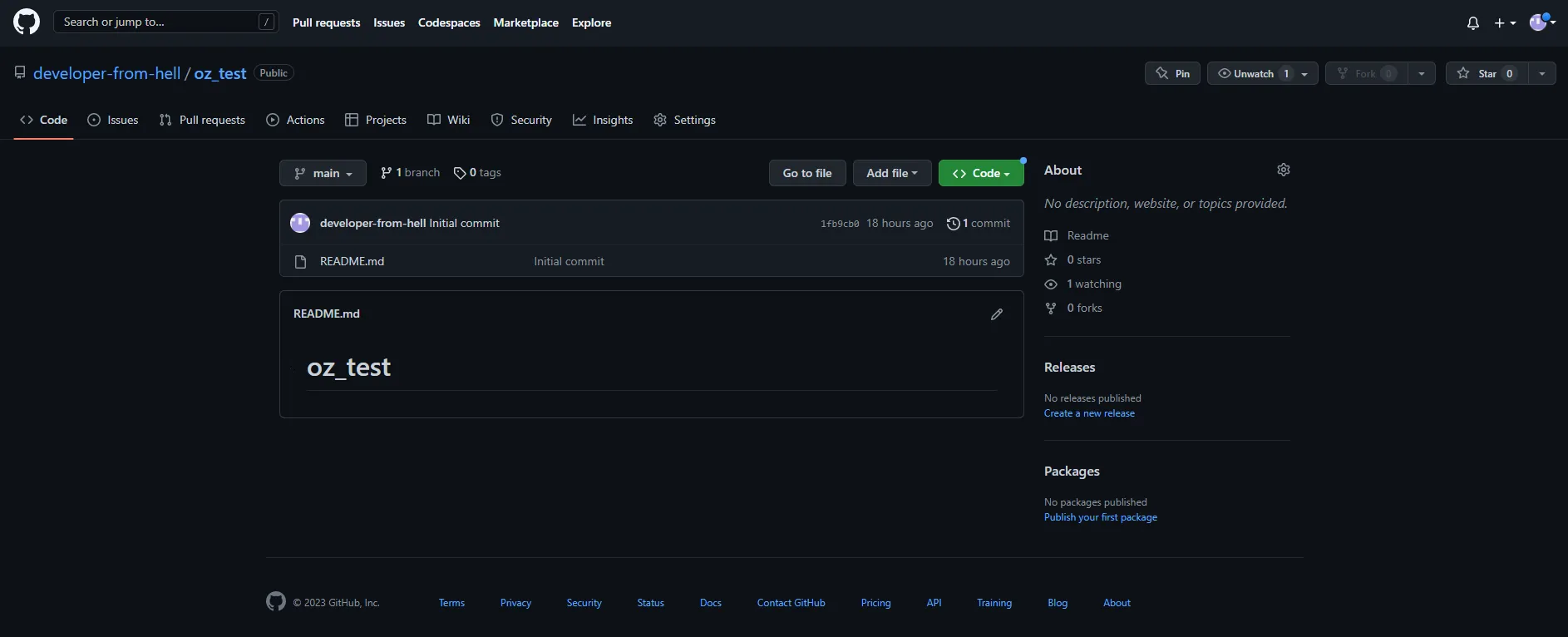This screenshot has height=637, width=1568.
Task: Open the Initial commit message in header row
Action: [464, 223]
